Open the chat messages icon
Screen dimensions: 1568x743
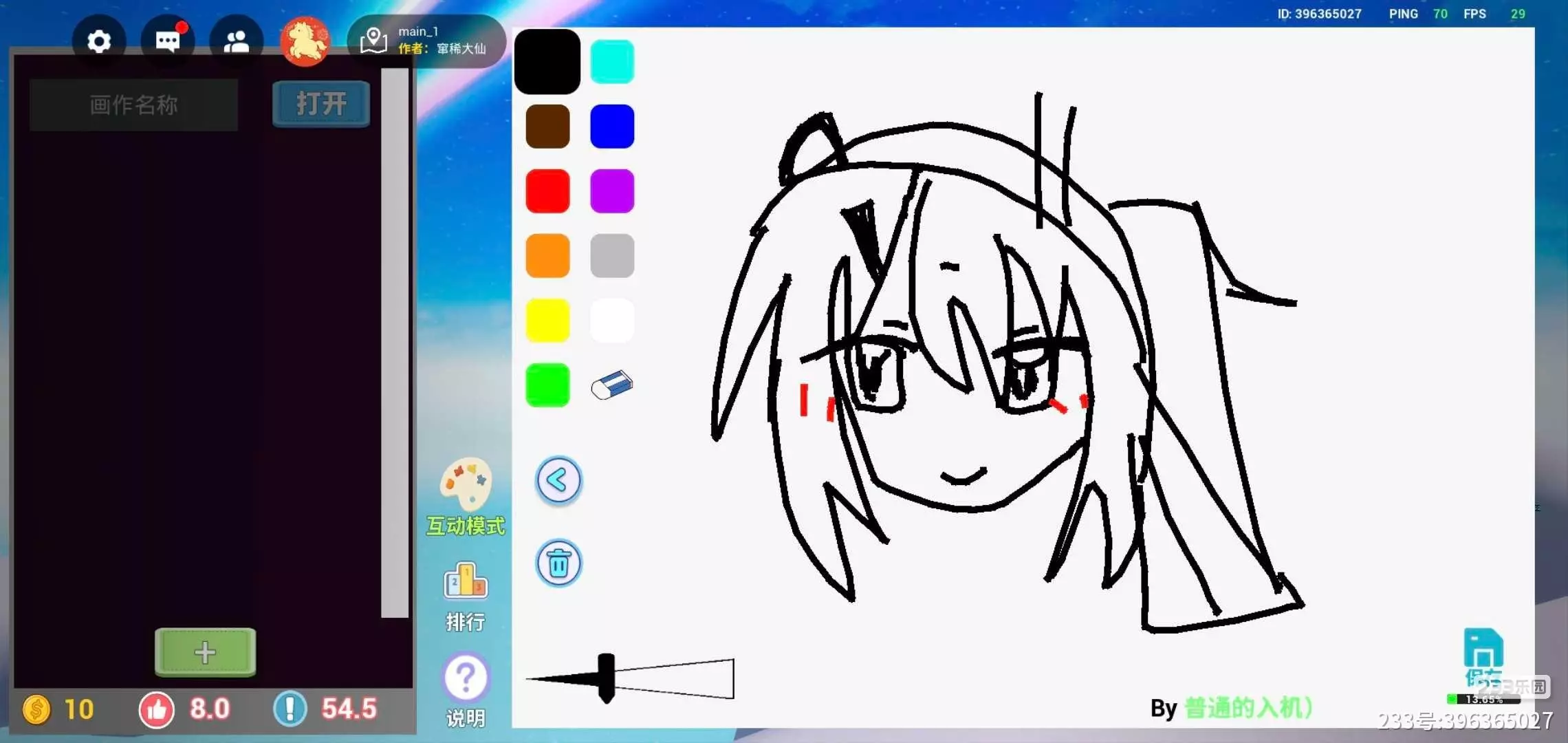tap(167, 42)
